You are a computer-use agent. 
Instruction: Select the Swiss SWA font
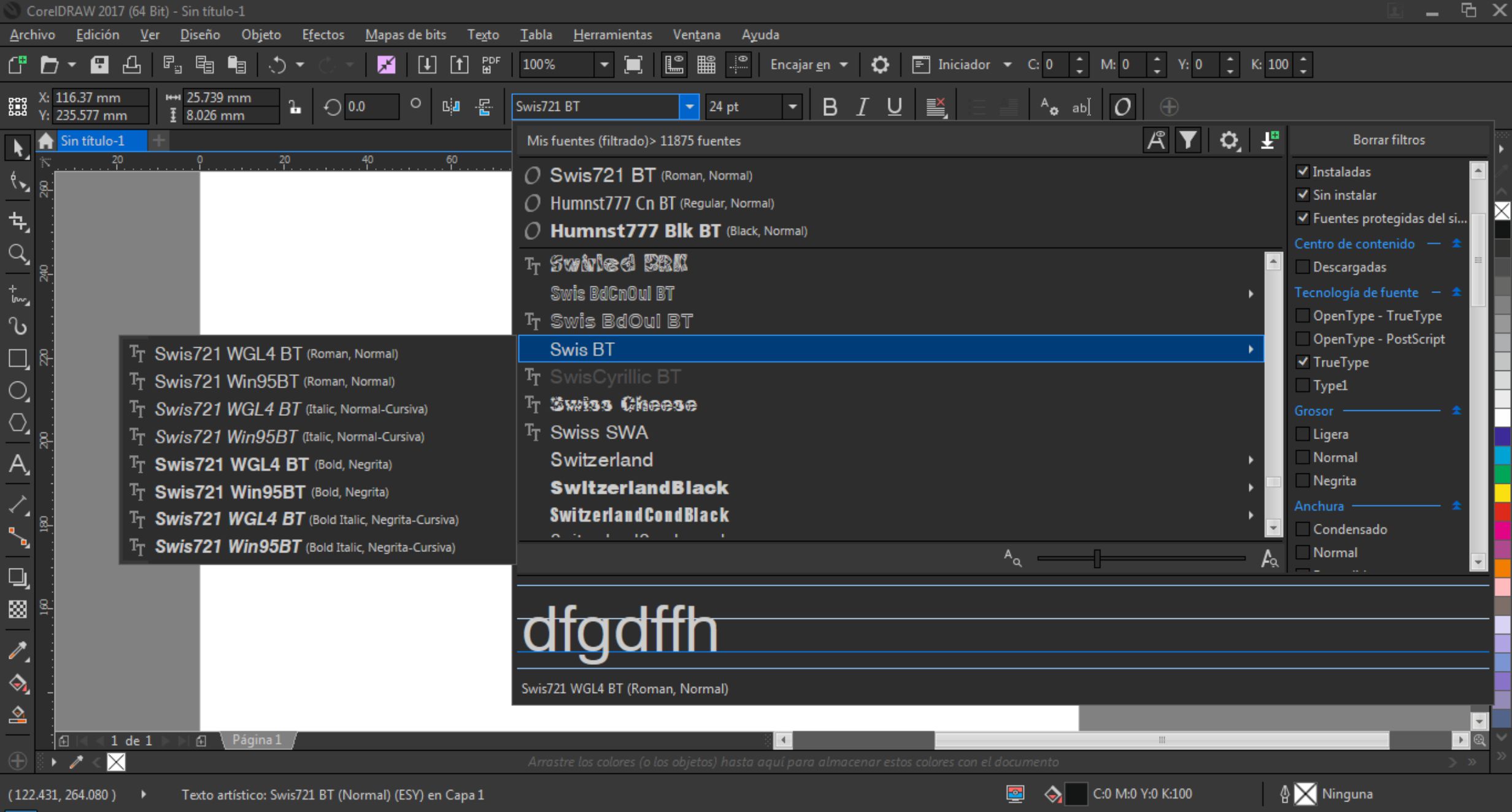(891, 432)
